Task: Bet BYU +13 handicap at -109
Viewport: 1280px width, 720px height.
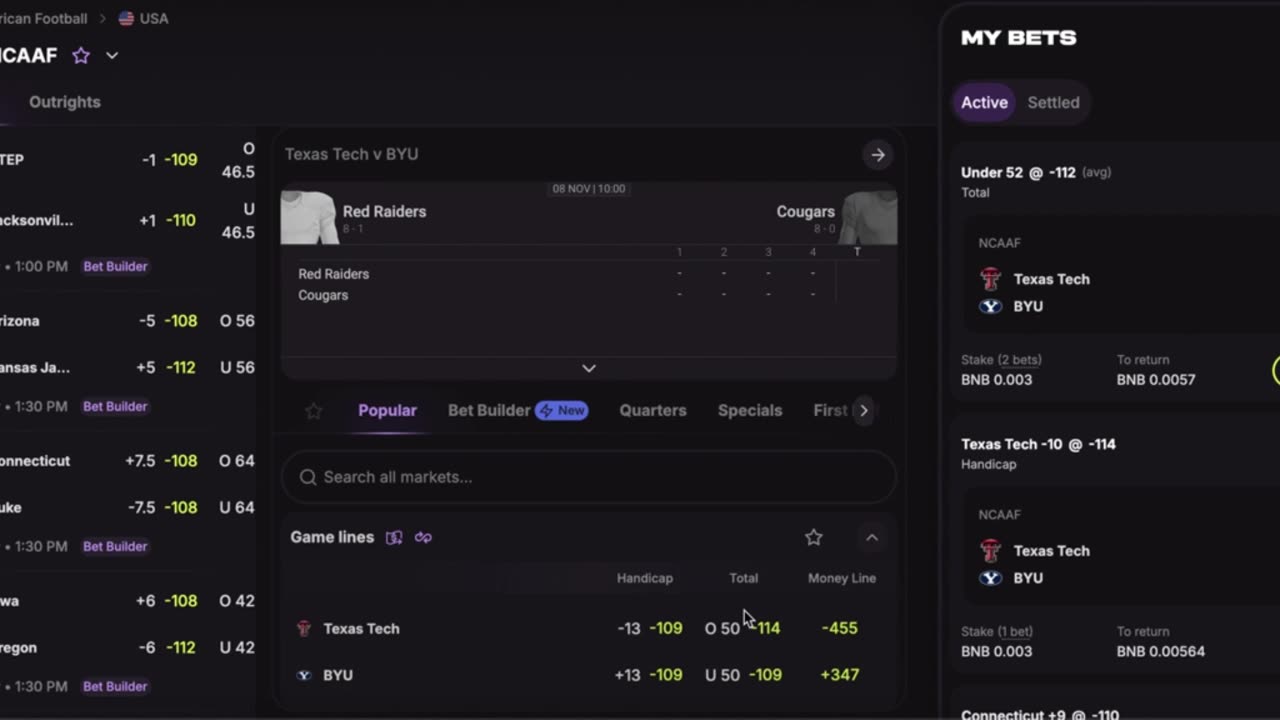Action: [648, 675]
